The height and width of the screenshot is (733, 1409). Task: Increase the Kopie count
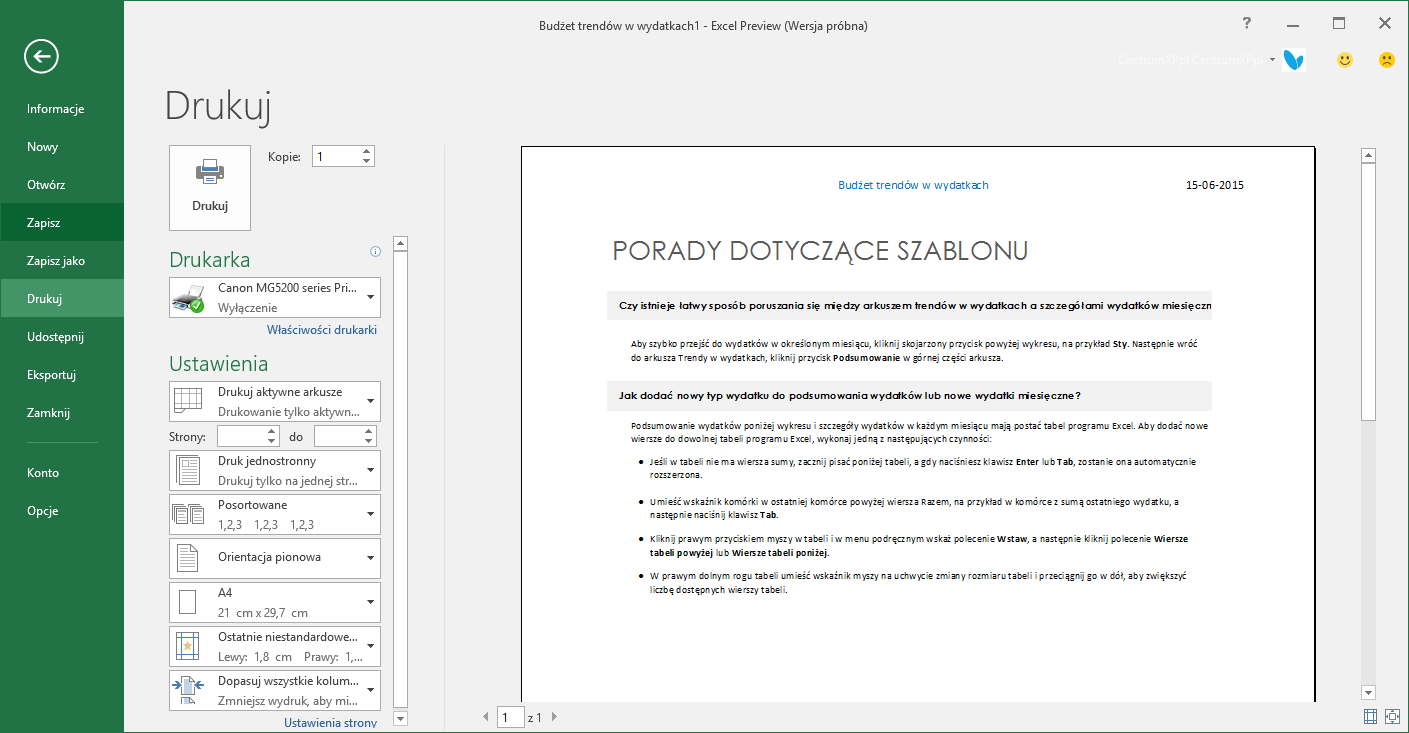coord(366,151)
